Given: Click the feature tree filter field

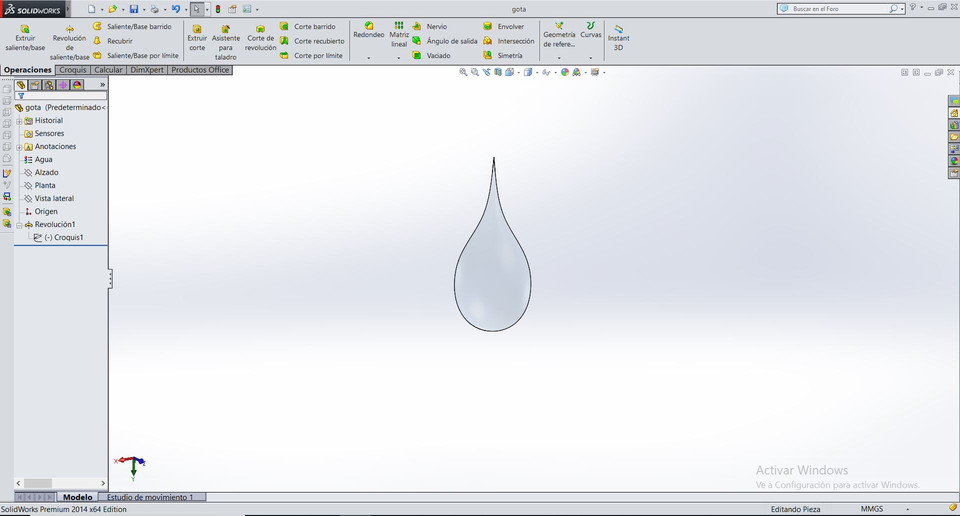Looking at the screenshot, I should pos(61,96).
